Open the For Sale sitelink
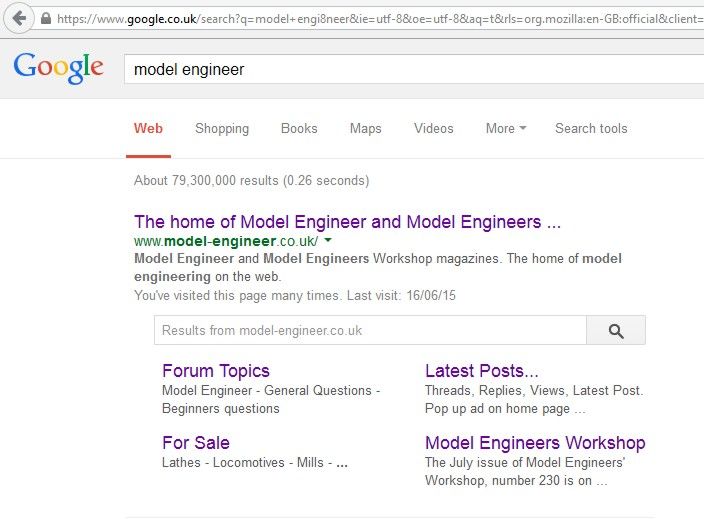This screenshot has height=519, width=704. (196, 443)
